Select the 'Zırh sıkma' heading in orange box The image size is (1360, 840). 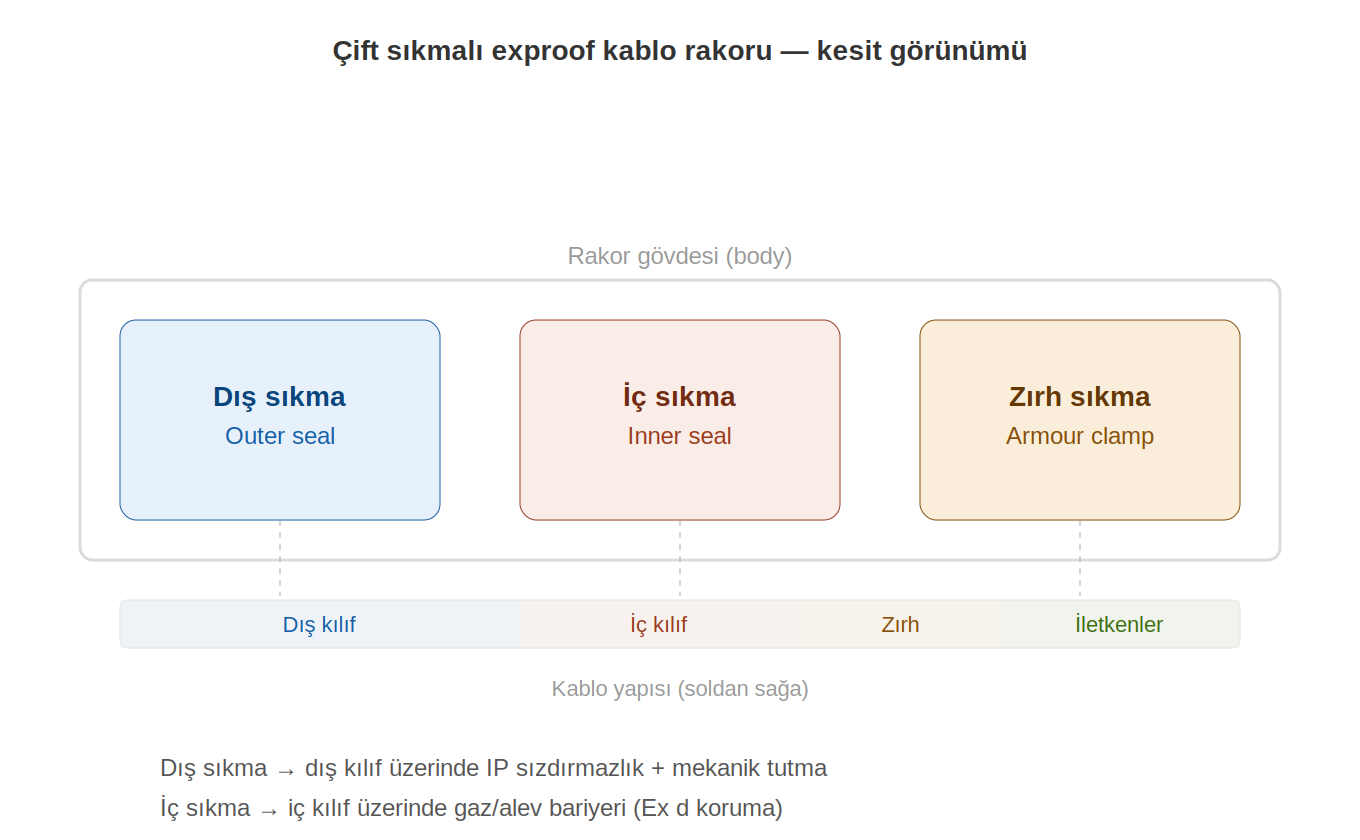1079,397
